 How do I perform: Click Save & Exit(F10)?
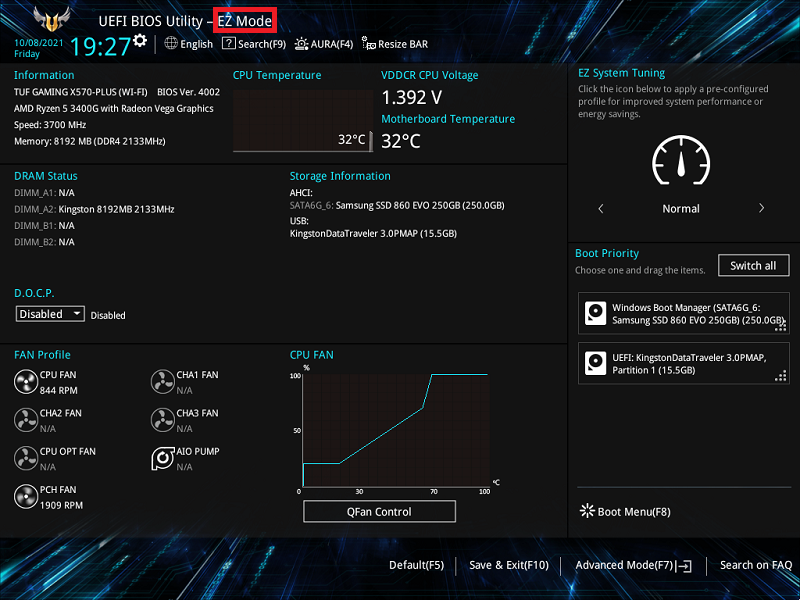coord(509,565)
